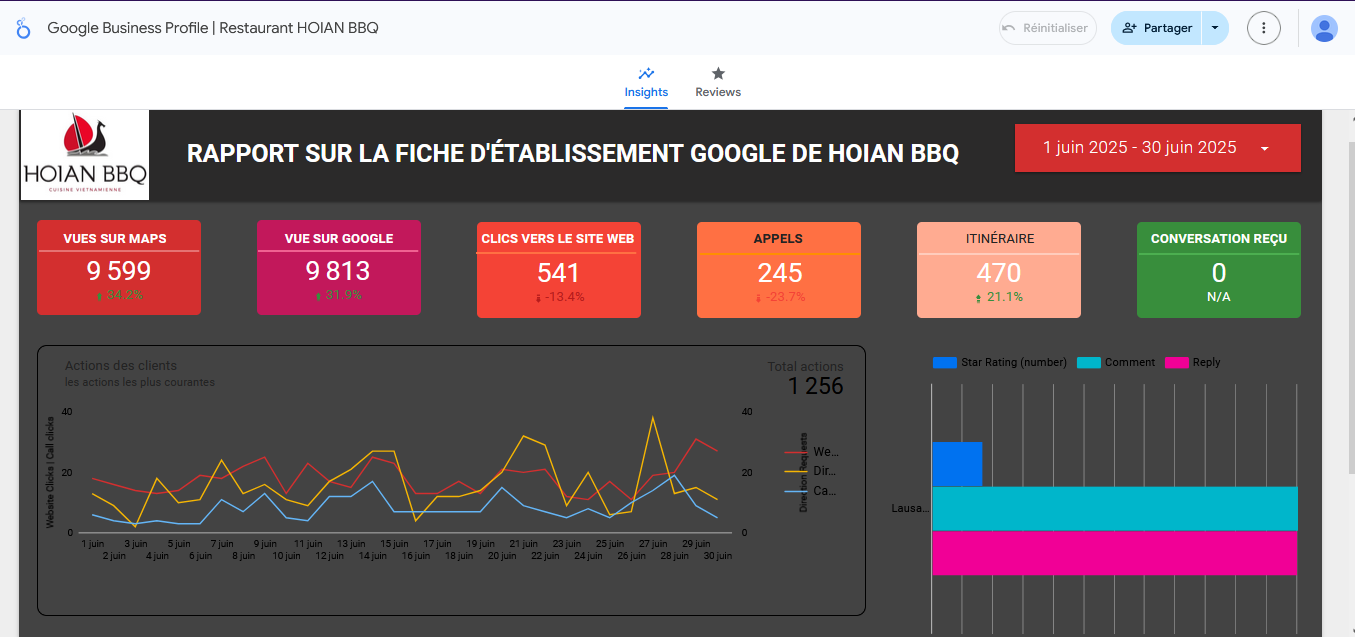
Task: Click the -13.4% change indicator
Action: point(559,297)
